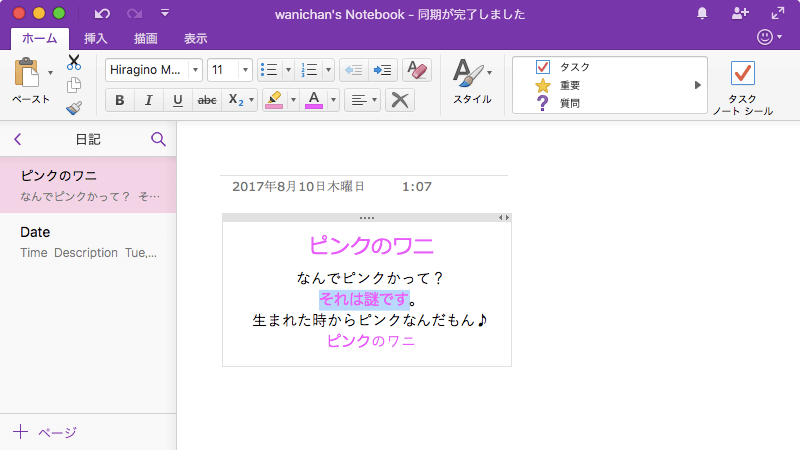Click the line 生まれた時からピンクなんだもん♪
This screenshot has height=450, width=800.
371,320
